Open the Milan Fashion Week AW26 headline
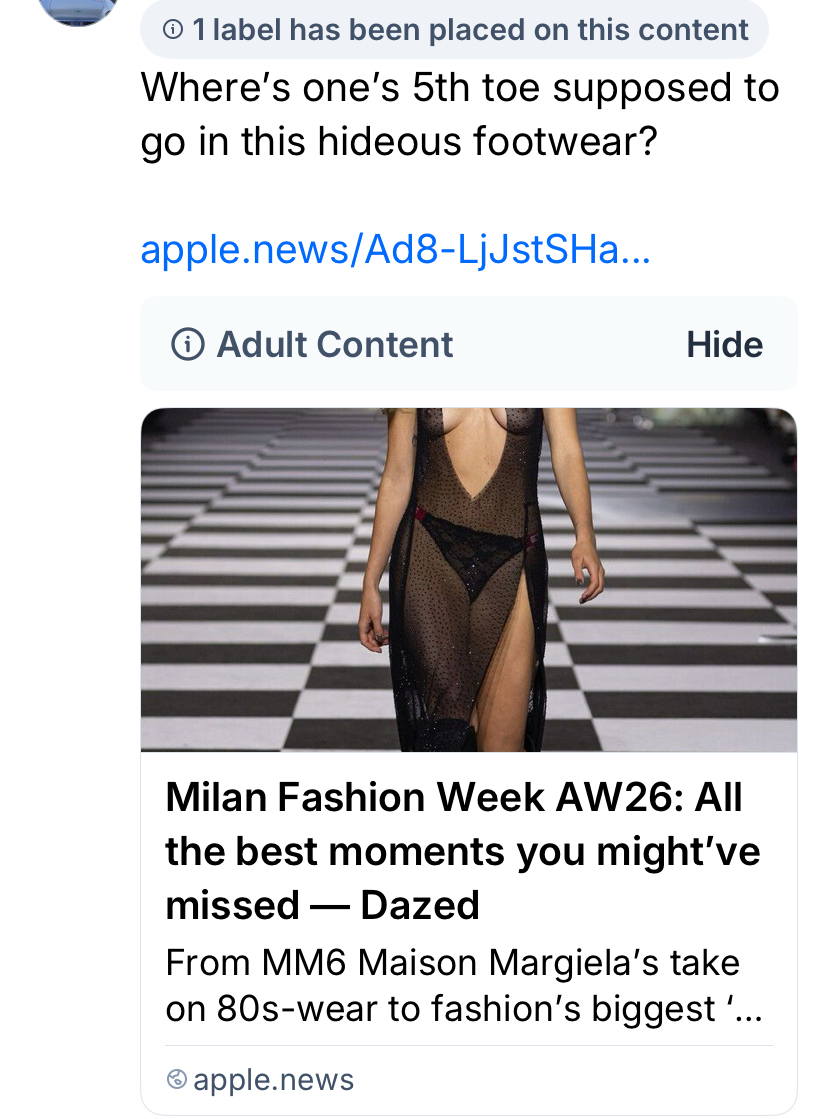This screenshot has height=1119, width=828. click(452, 798)
